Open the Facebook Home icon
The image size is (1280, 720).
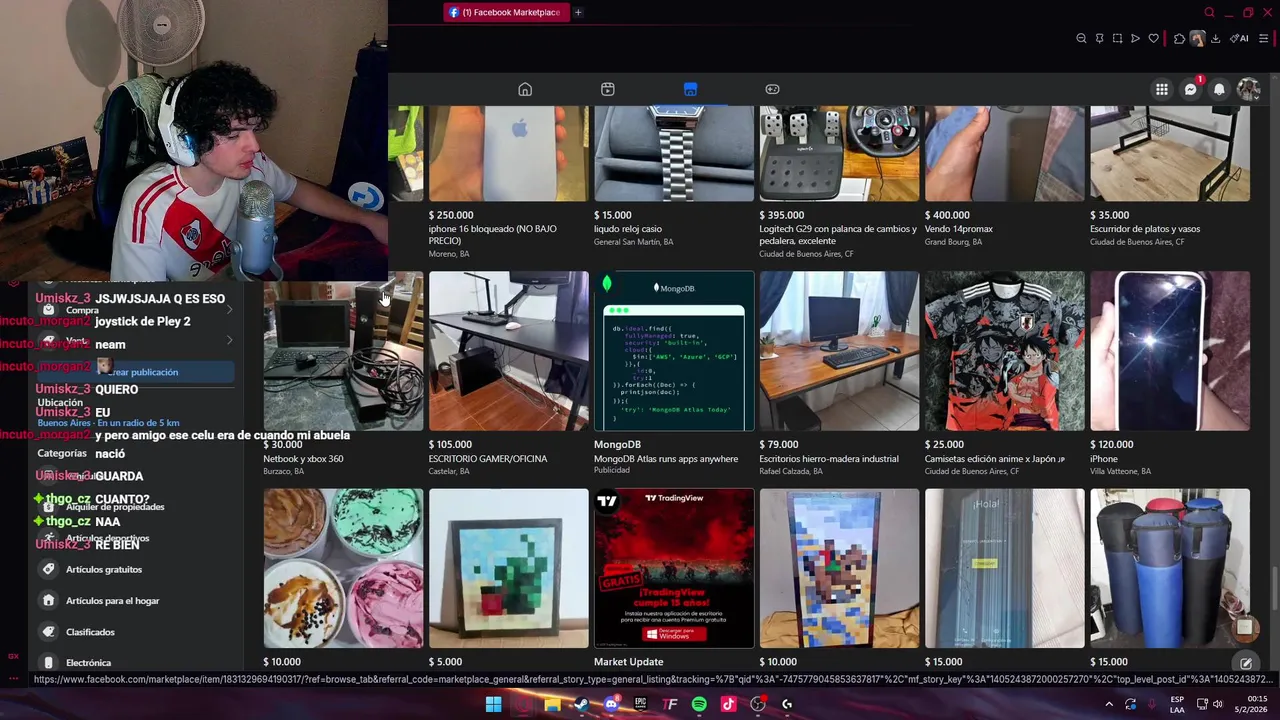tap(525, 89)
